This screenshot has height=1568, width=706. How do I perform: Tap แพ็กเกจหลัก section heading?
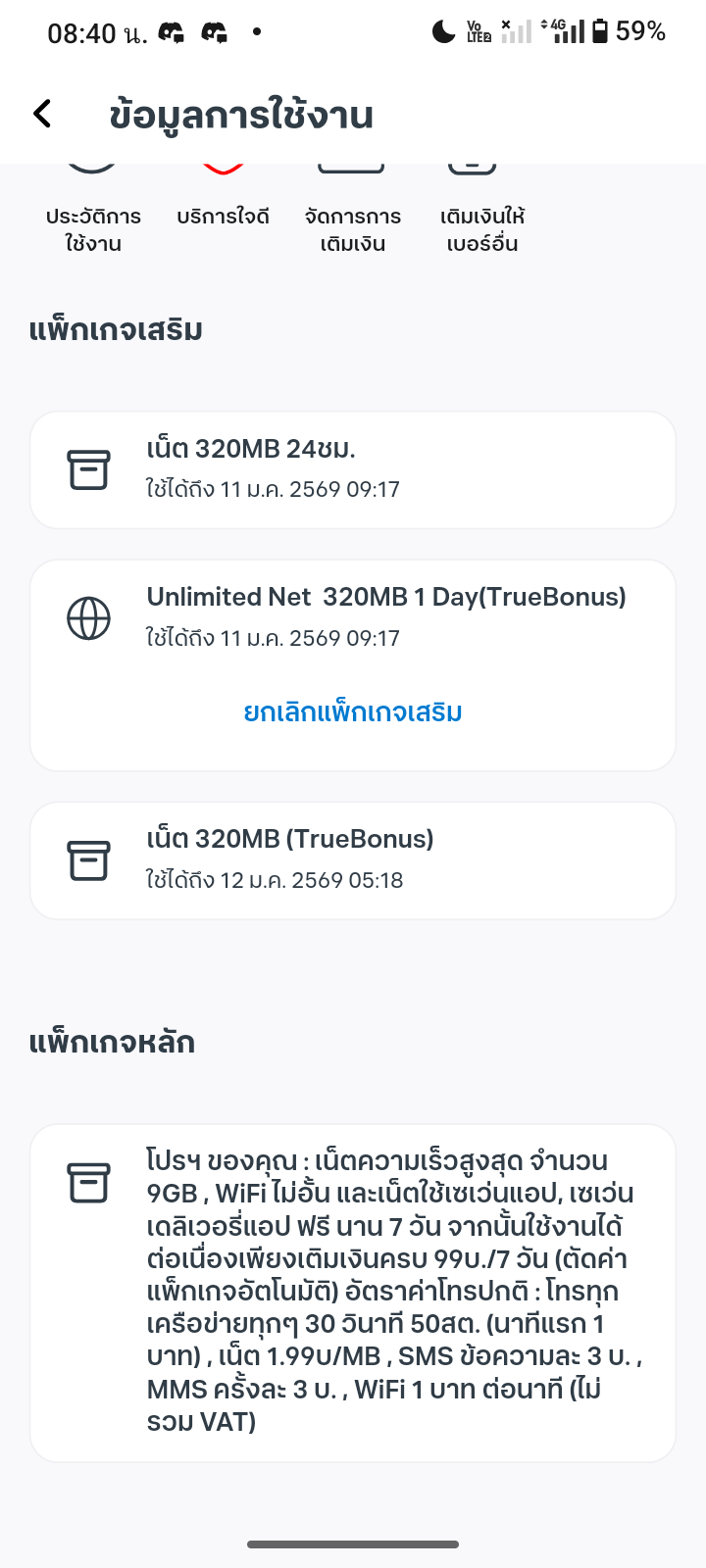coord(112,1042)
